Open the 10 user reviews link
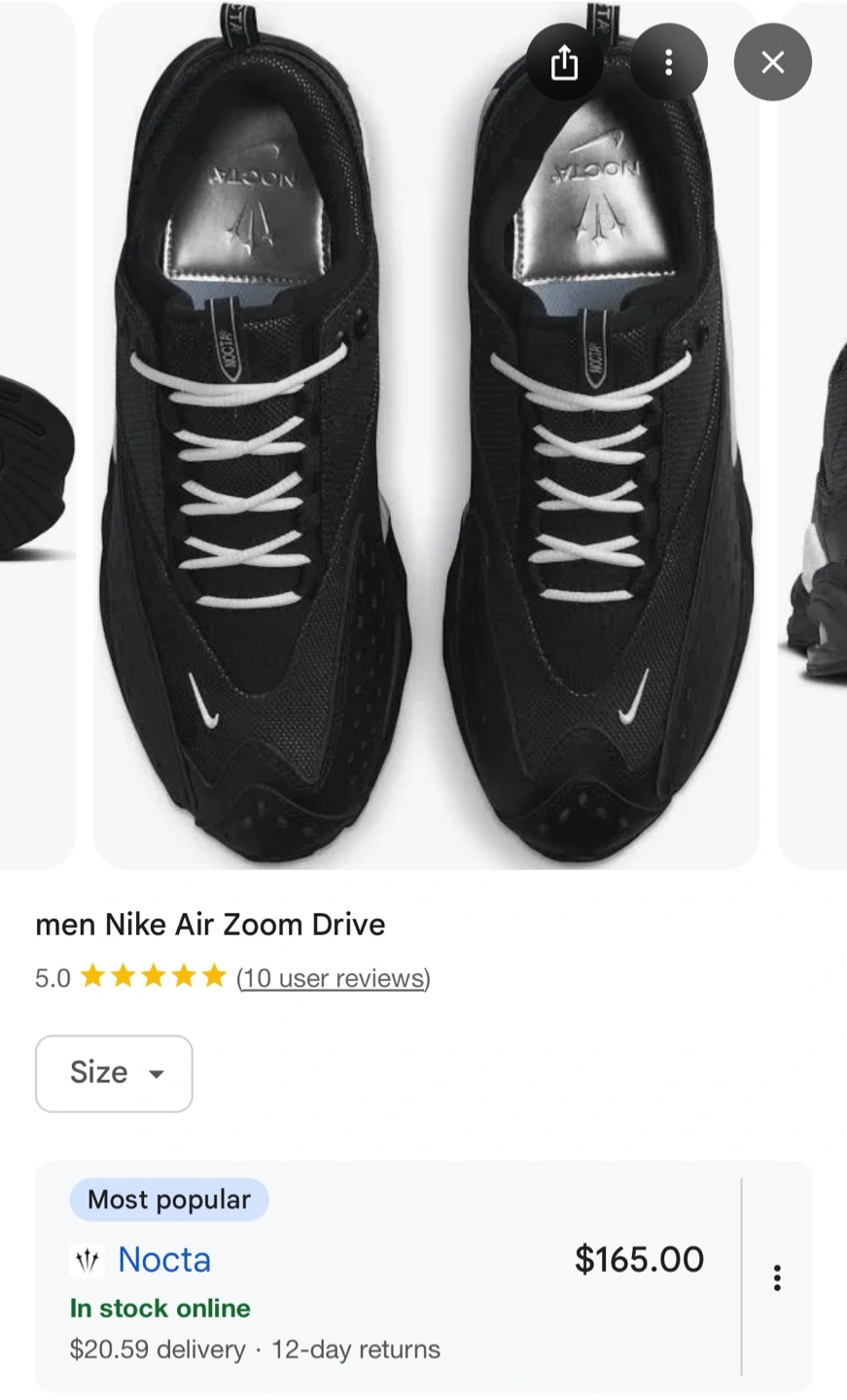Viewport: 847px width, 1400px height. click(x=333, y=977)
